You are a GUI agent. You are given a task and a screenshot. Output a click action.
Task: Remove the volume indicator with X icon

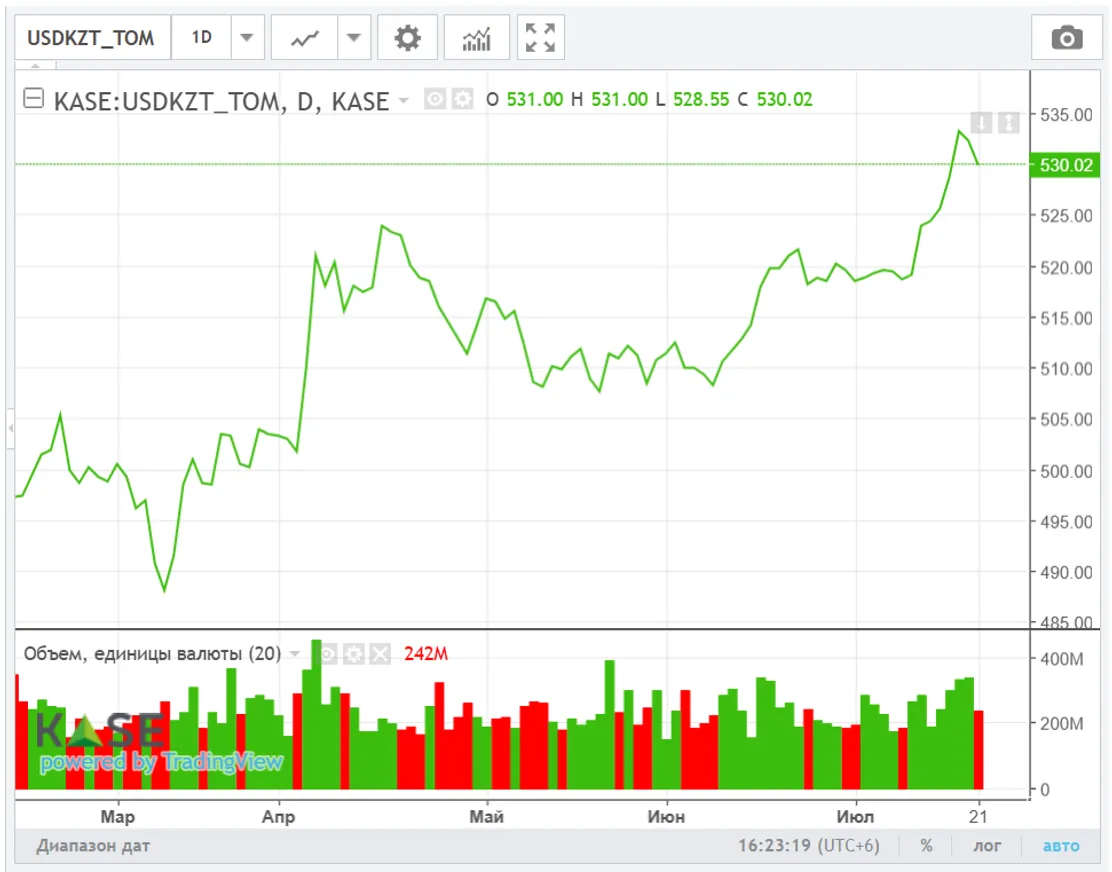point(380,654)
